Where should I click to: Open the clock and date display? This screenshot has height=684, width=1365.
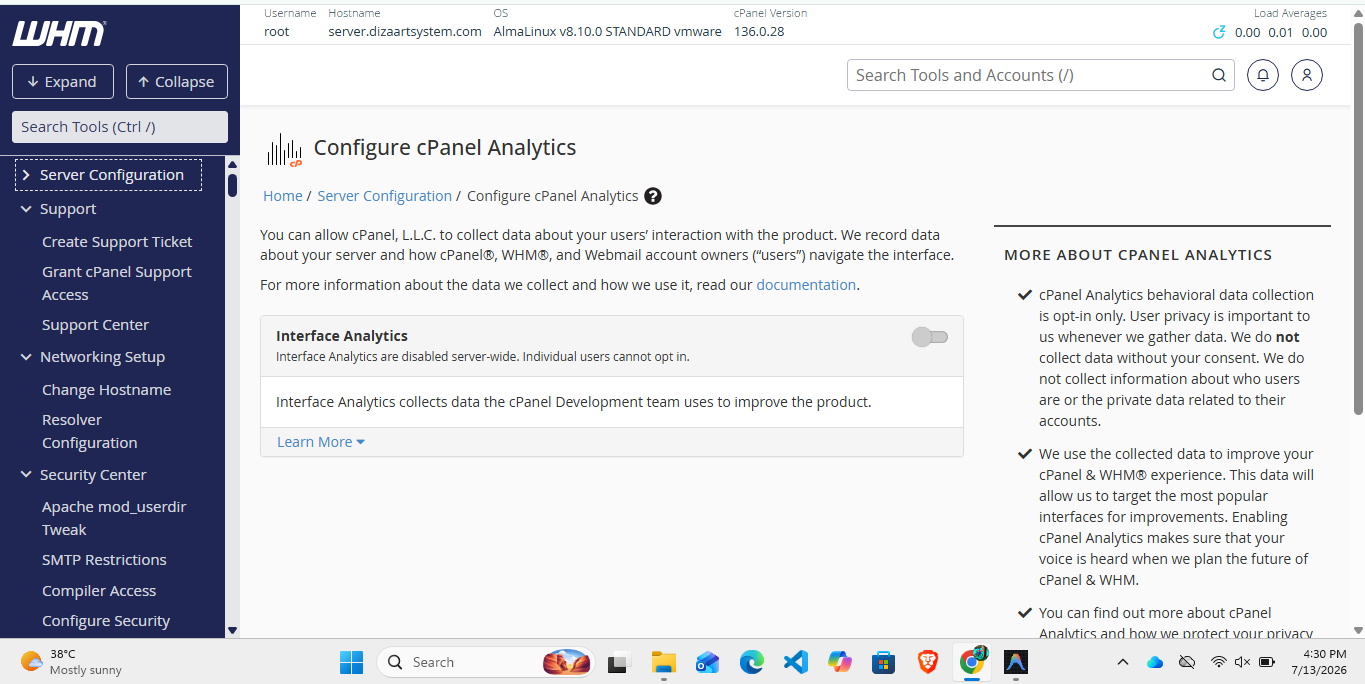point(1318,662)
